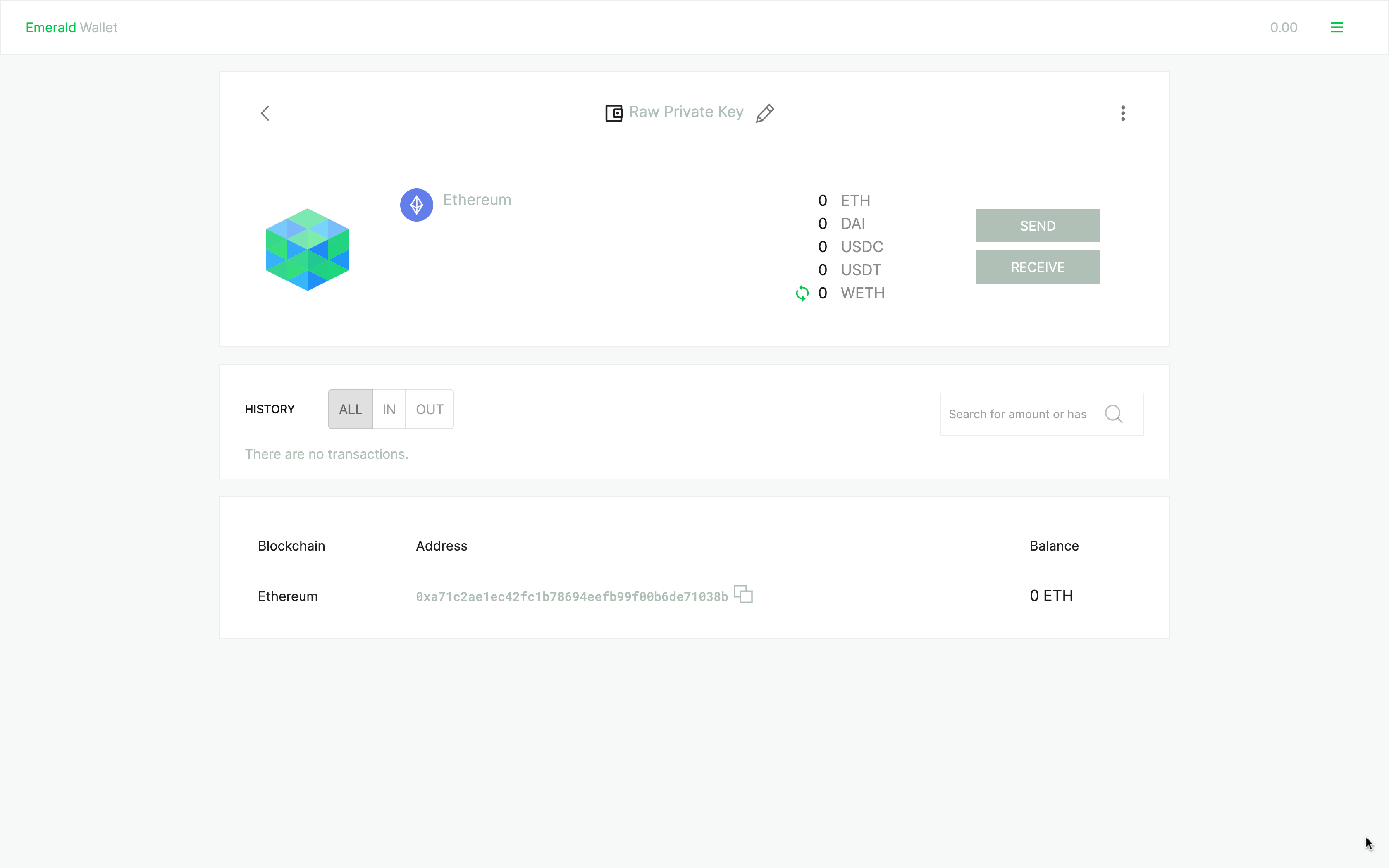Click the back arrow chevron
1389x868 pixels.
(265, 113)
